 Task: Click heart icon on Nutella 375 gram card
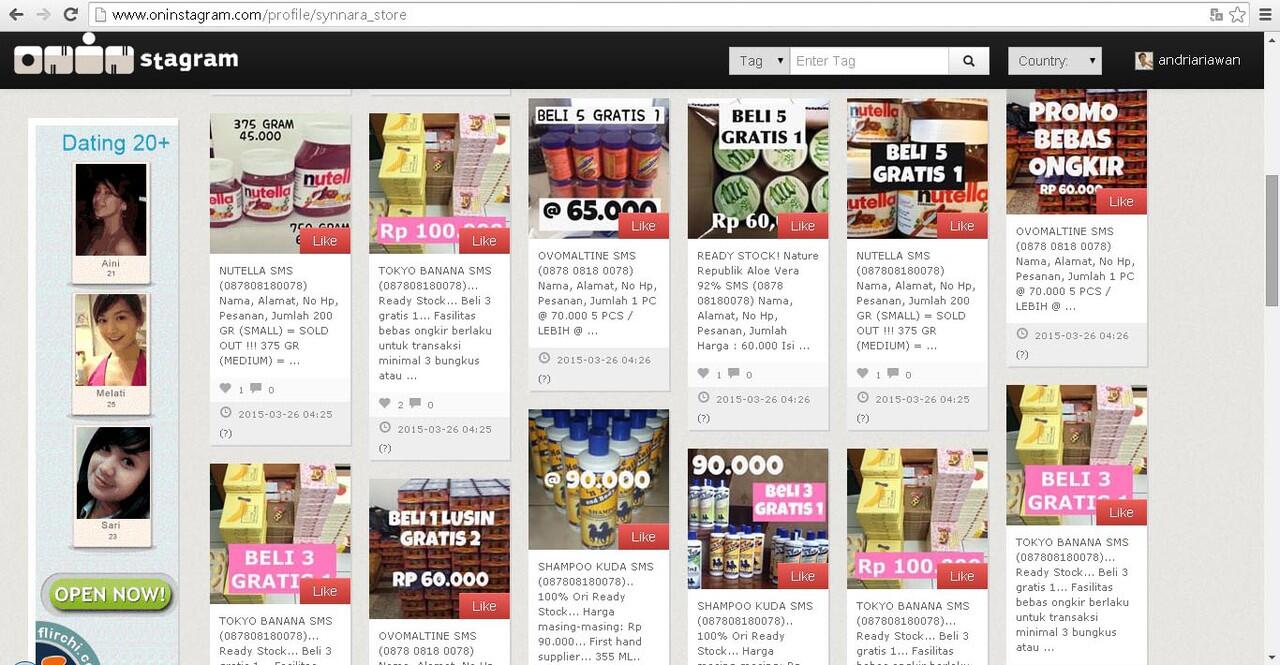[225, 389]
